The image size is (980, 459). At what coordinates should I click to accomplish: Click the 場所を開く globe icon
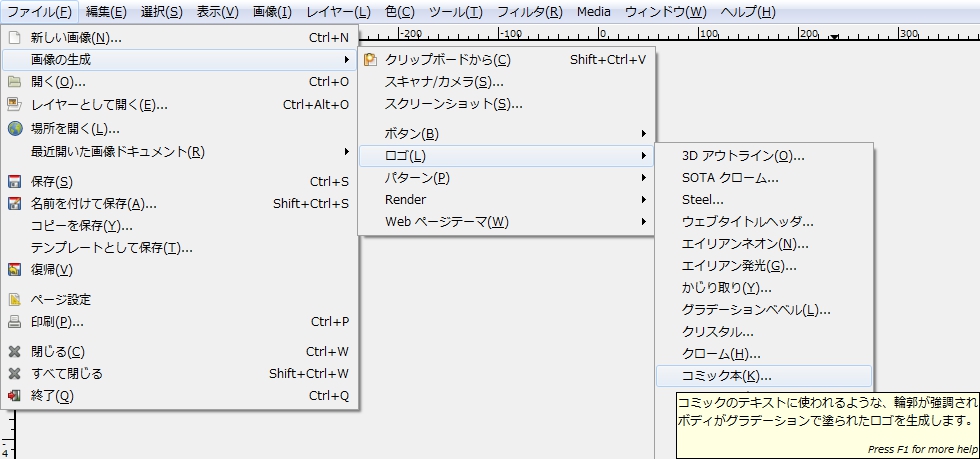click(14, 129)
